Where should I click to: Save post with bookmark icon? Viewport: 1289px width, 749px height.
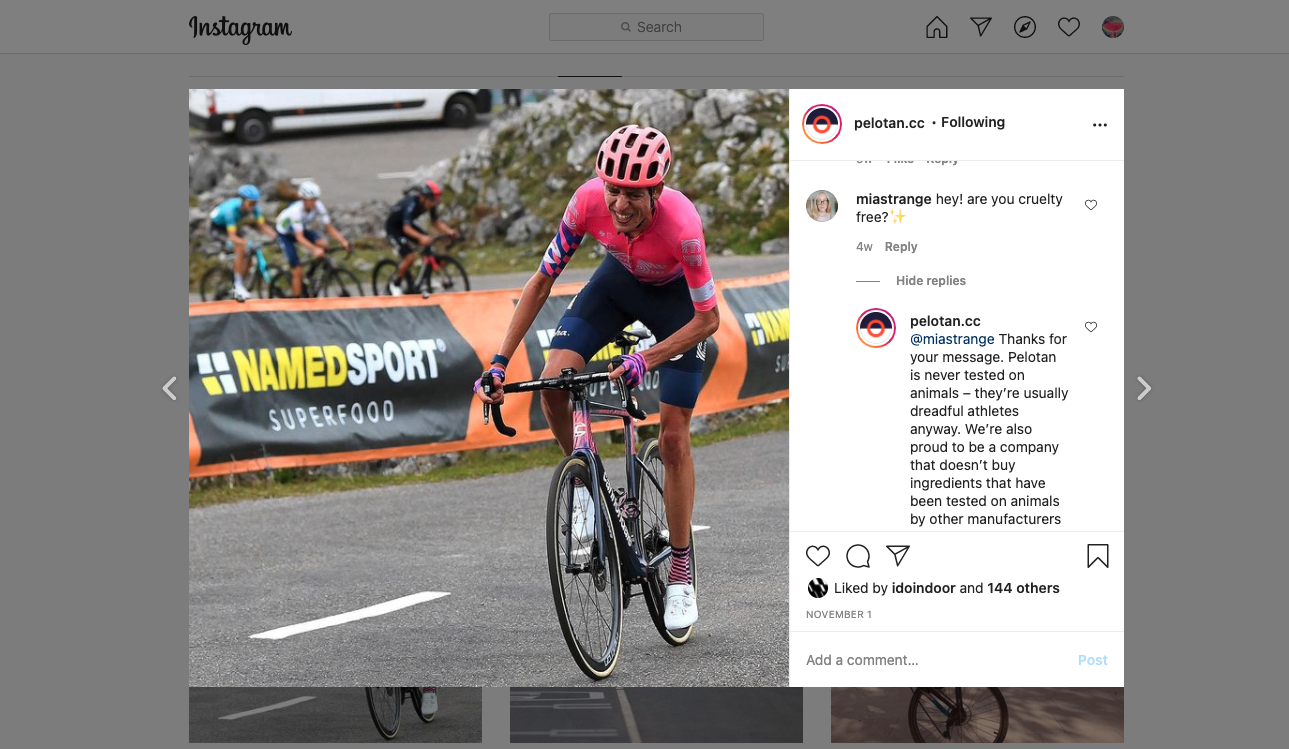click(x=1098, y=556)
